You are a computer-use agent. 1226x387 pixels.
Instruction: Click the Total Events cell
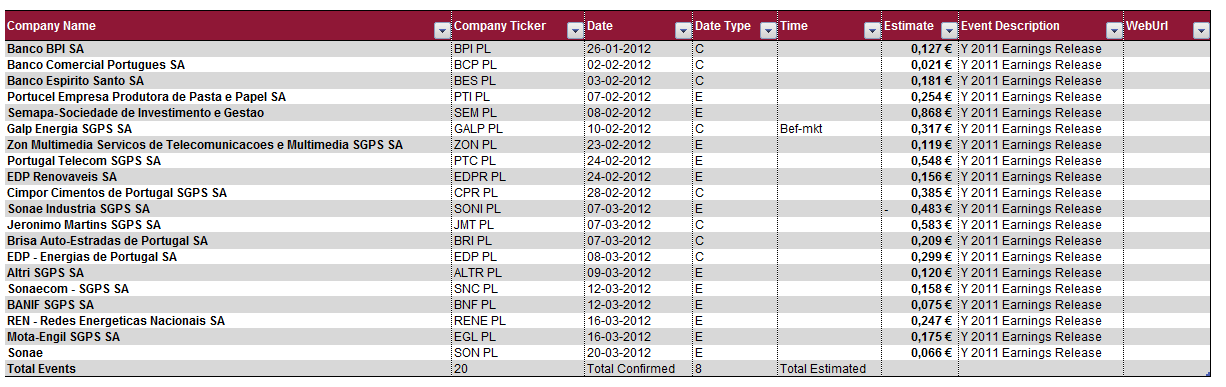coord(227,369)
